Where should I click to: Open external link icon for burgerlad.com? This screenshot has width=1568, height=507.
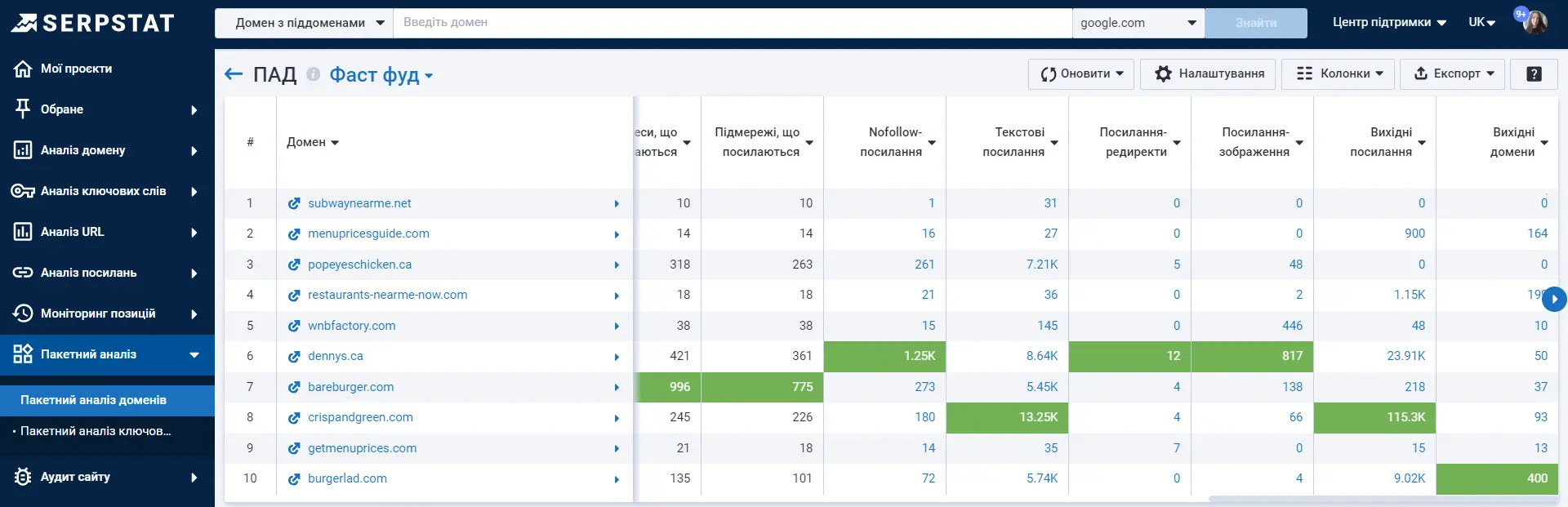tap(294, 479)
